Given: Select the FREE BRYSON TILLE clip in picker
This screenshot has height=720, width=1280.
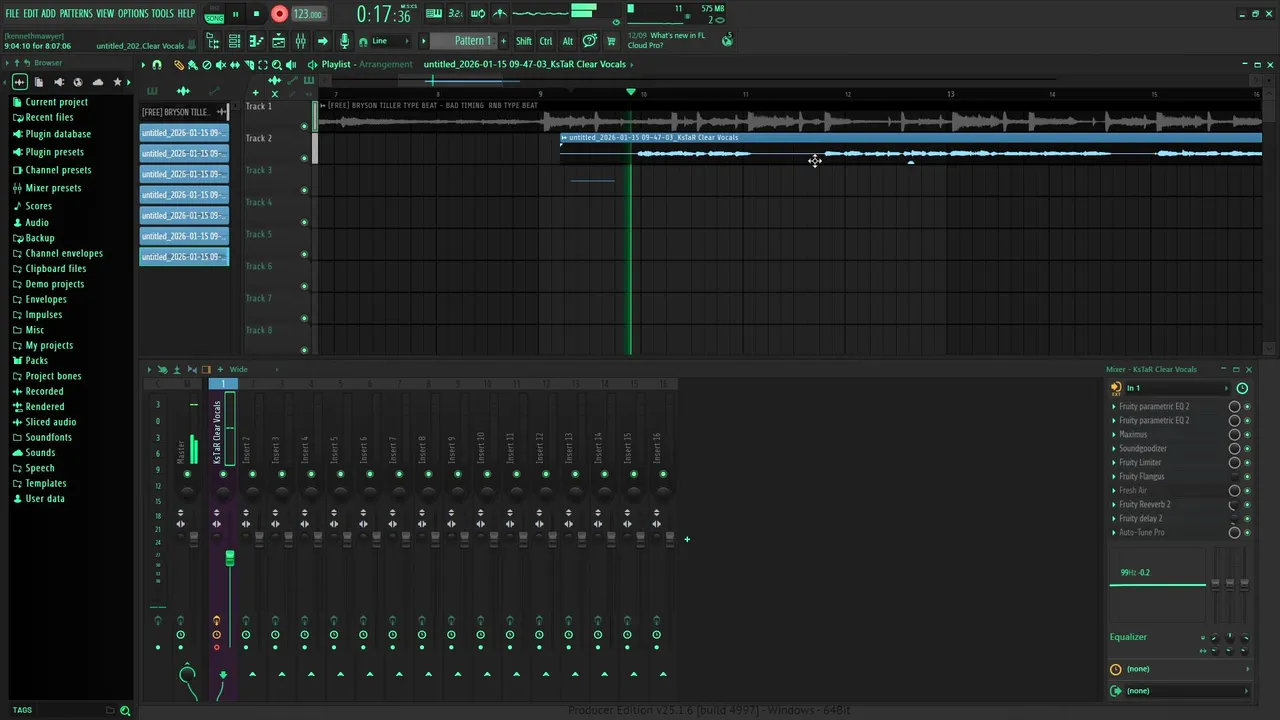Looking at the screenshot, I should click(x=184, y=112).
